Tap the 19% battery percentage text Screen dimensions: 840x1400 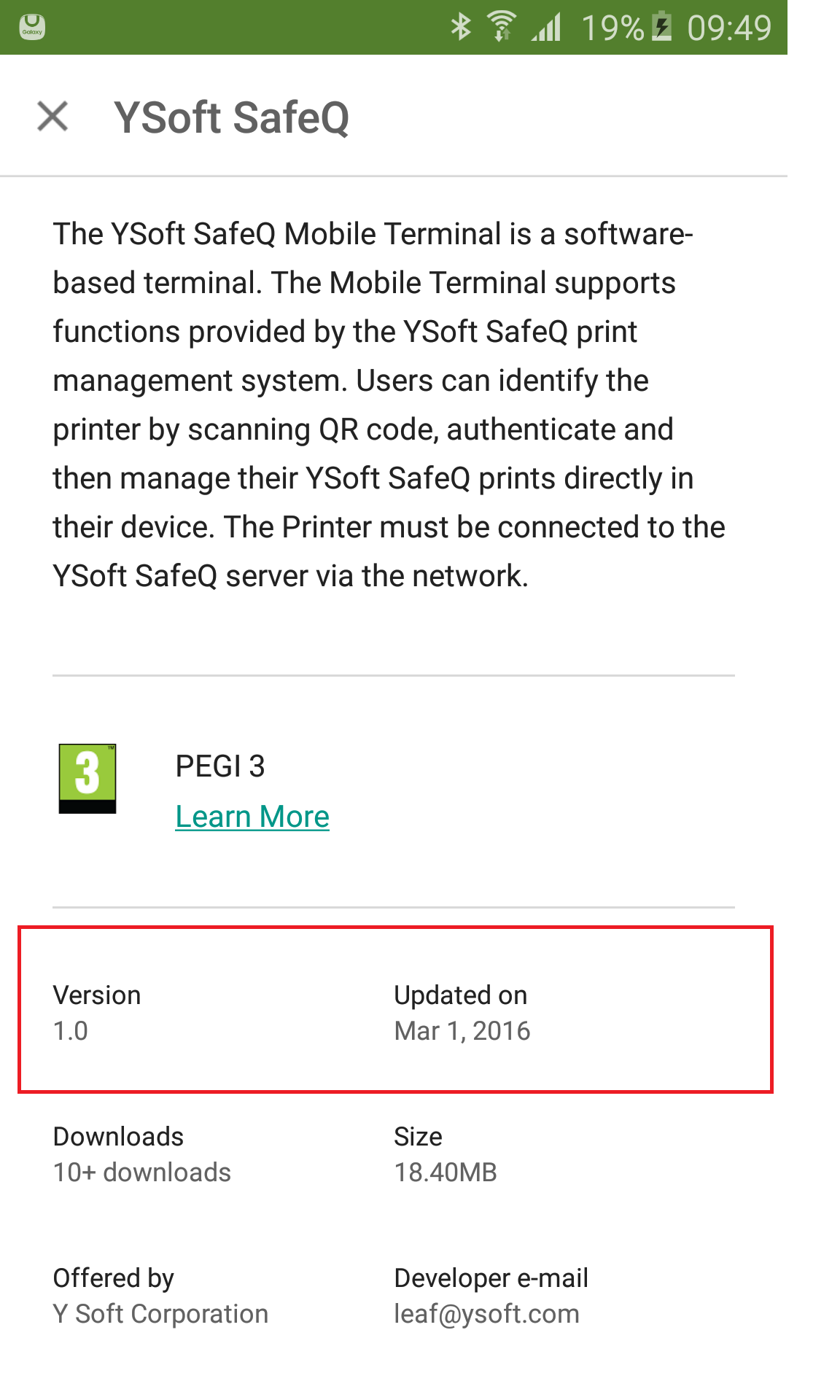click(x=612, y=28)
